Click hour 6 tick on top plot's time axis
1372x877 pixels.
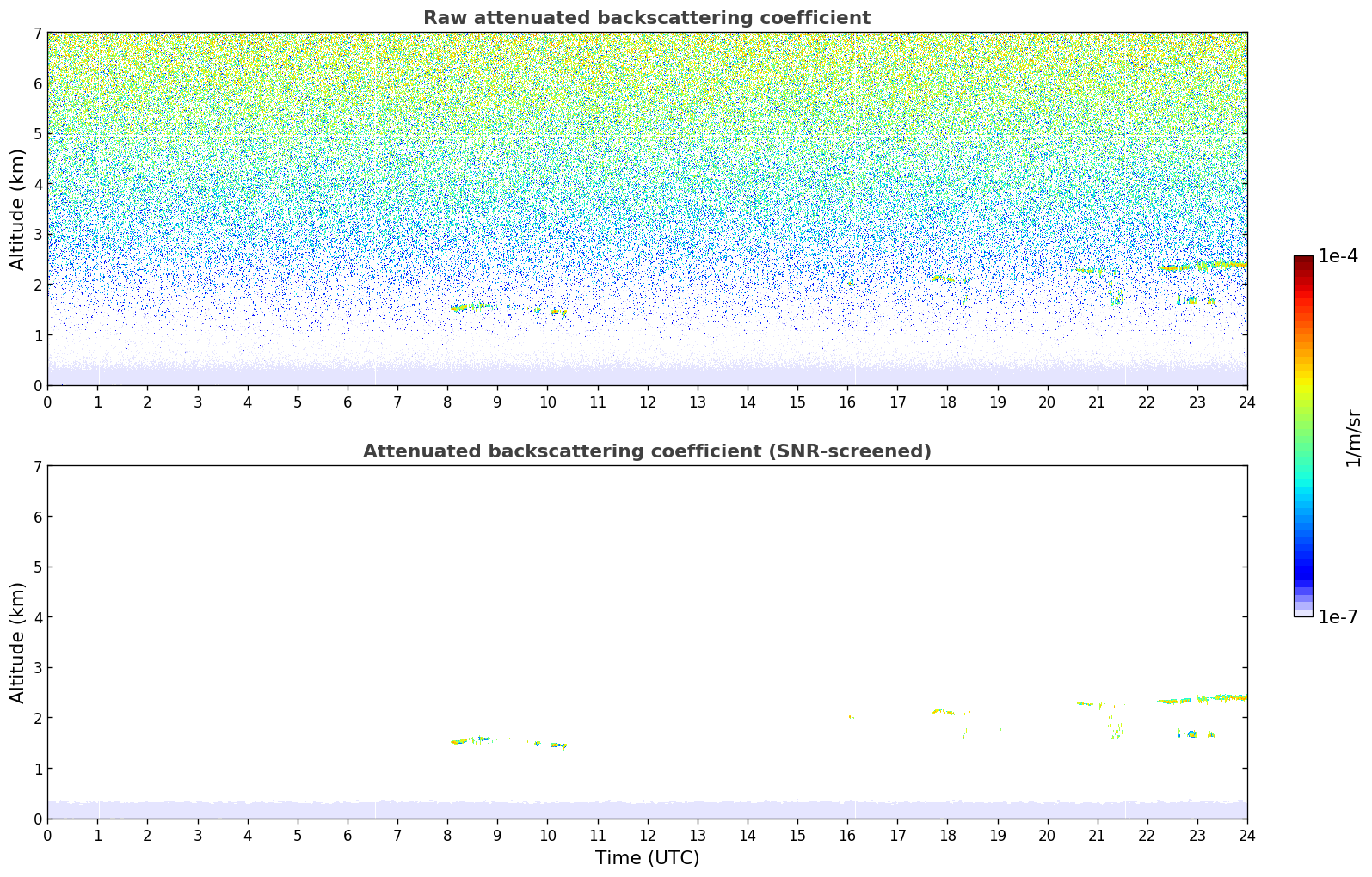coord(348,402)
